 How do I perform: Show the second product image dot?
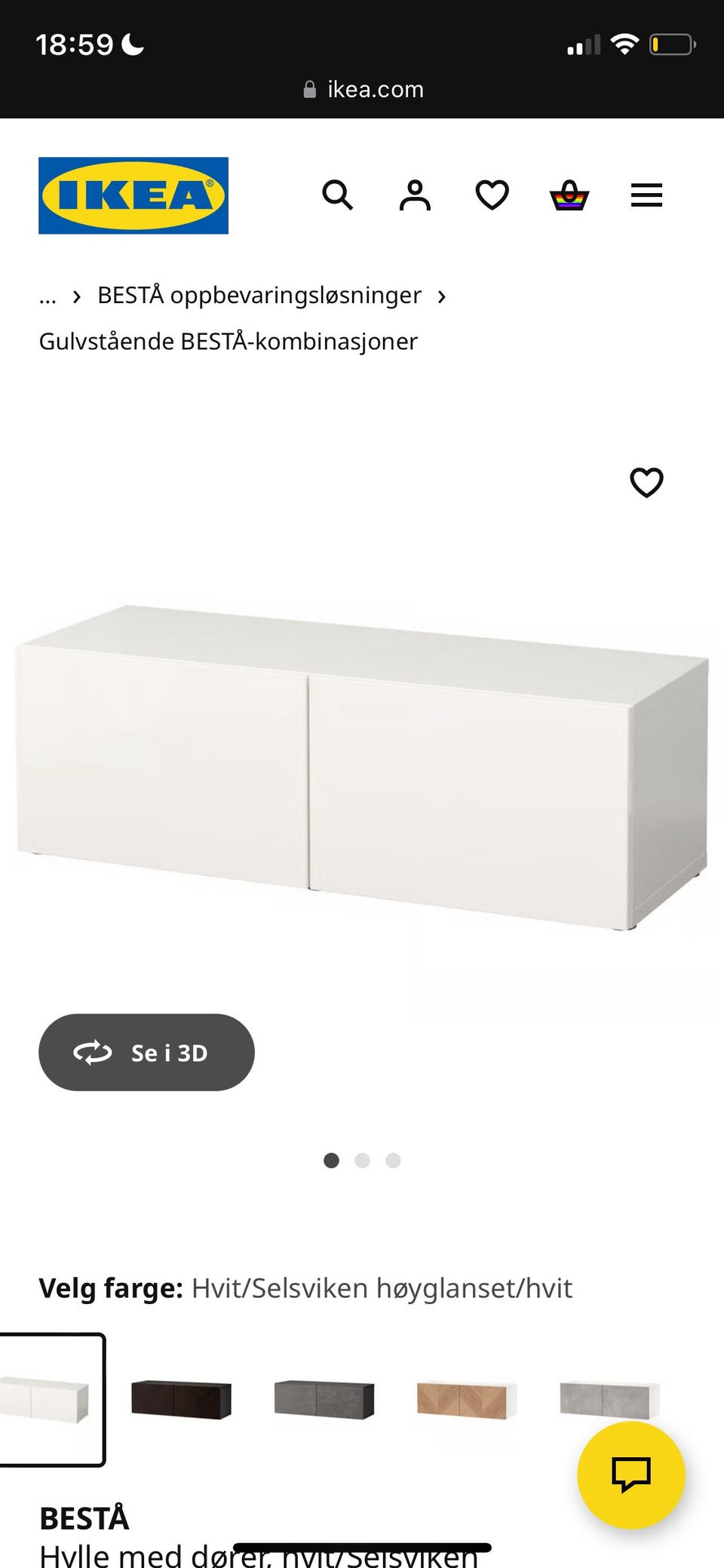(x=362, y=1160)
